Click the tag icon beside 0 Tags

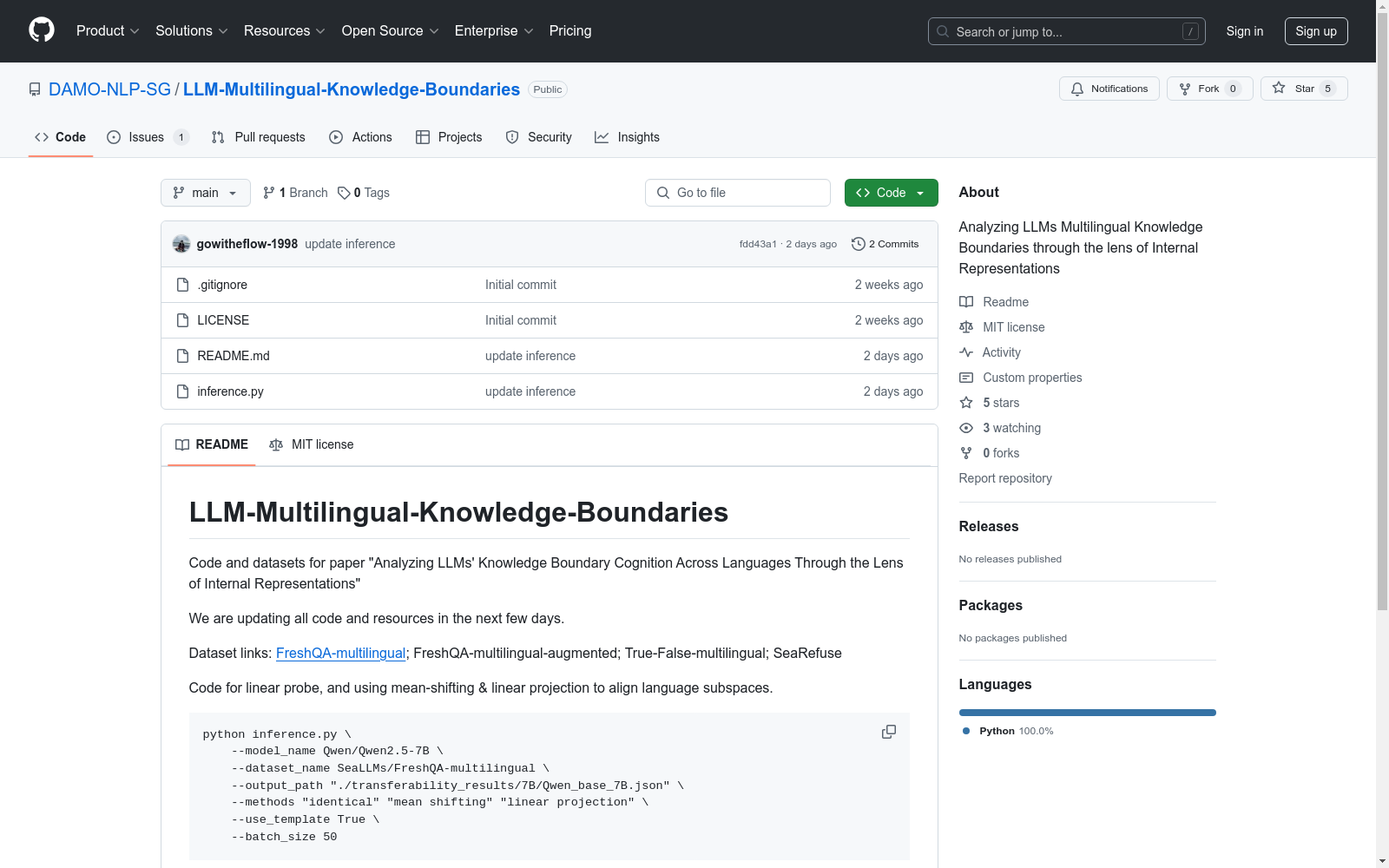pos(344,193)
